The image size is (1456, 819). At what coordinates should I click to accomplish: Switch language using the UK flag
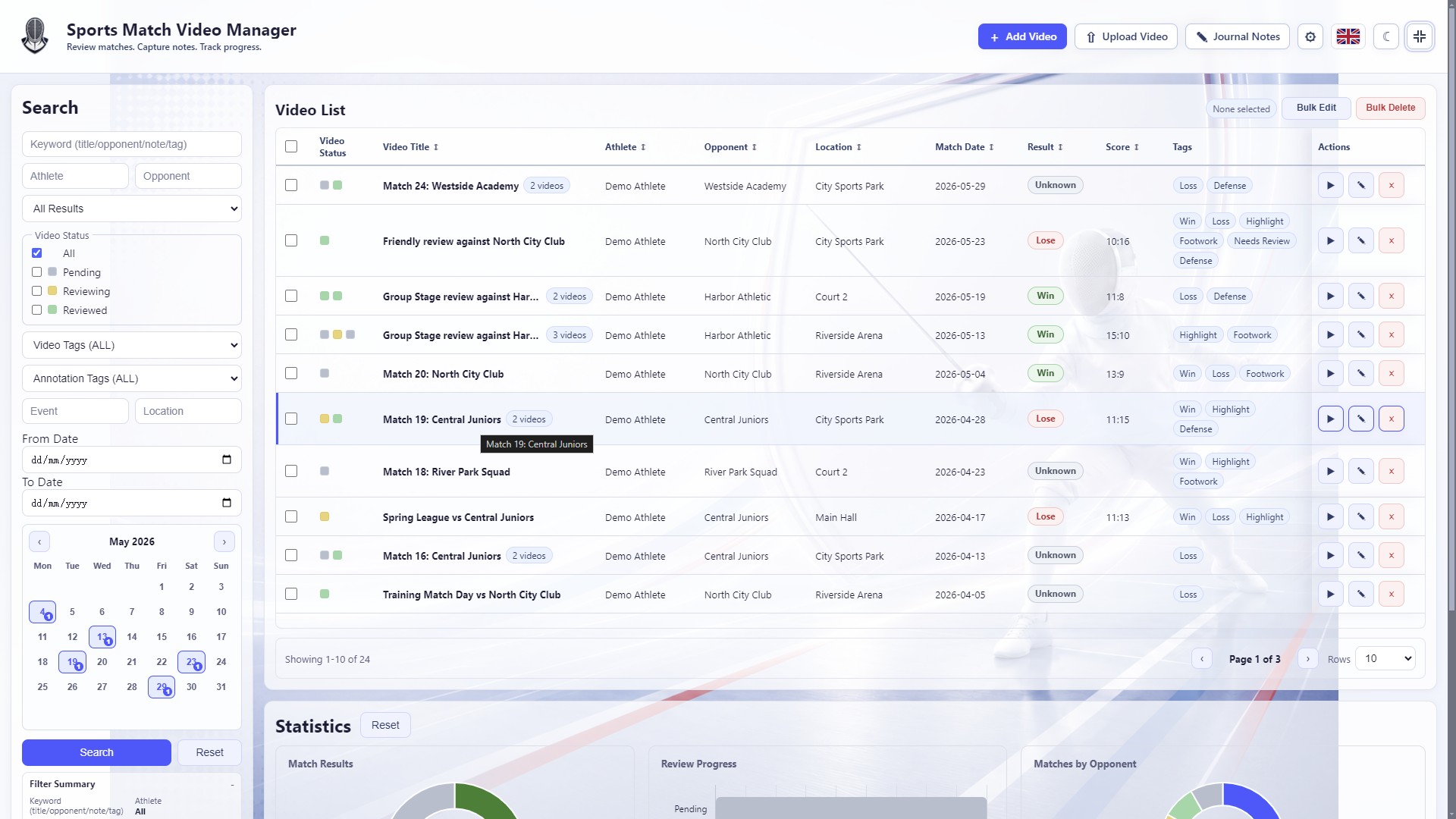click(x=1348, y=36)
